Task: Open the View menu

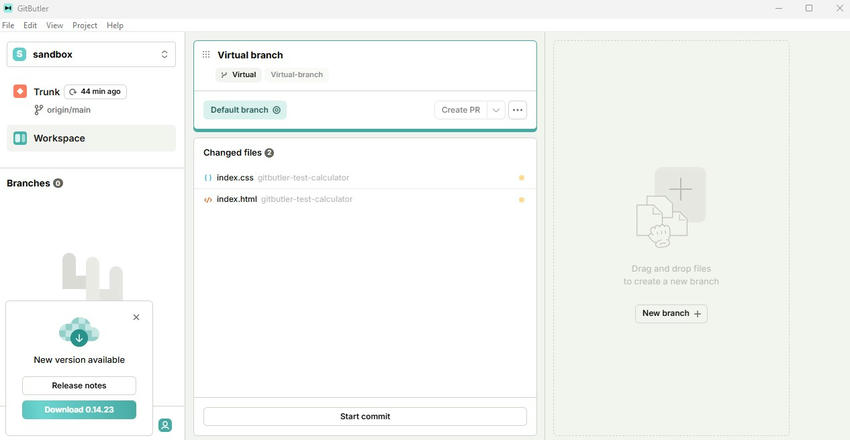Action: 55,25
